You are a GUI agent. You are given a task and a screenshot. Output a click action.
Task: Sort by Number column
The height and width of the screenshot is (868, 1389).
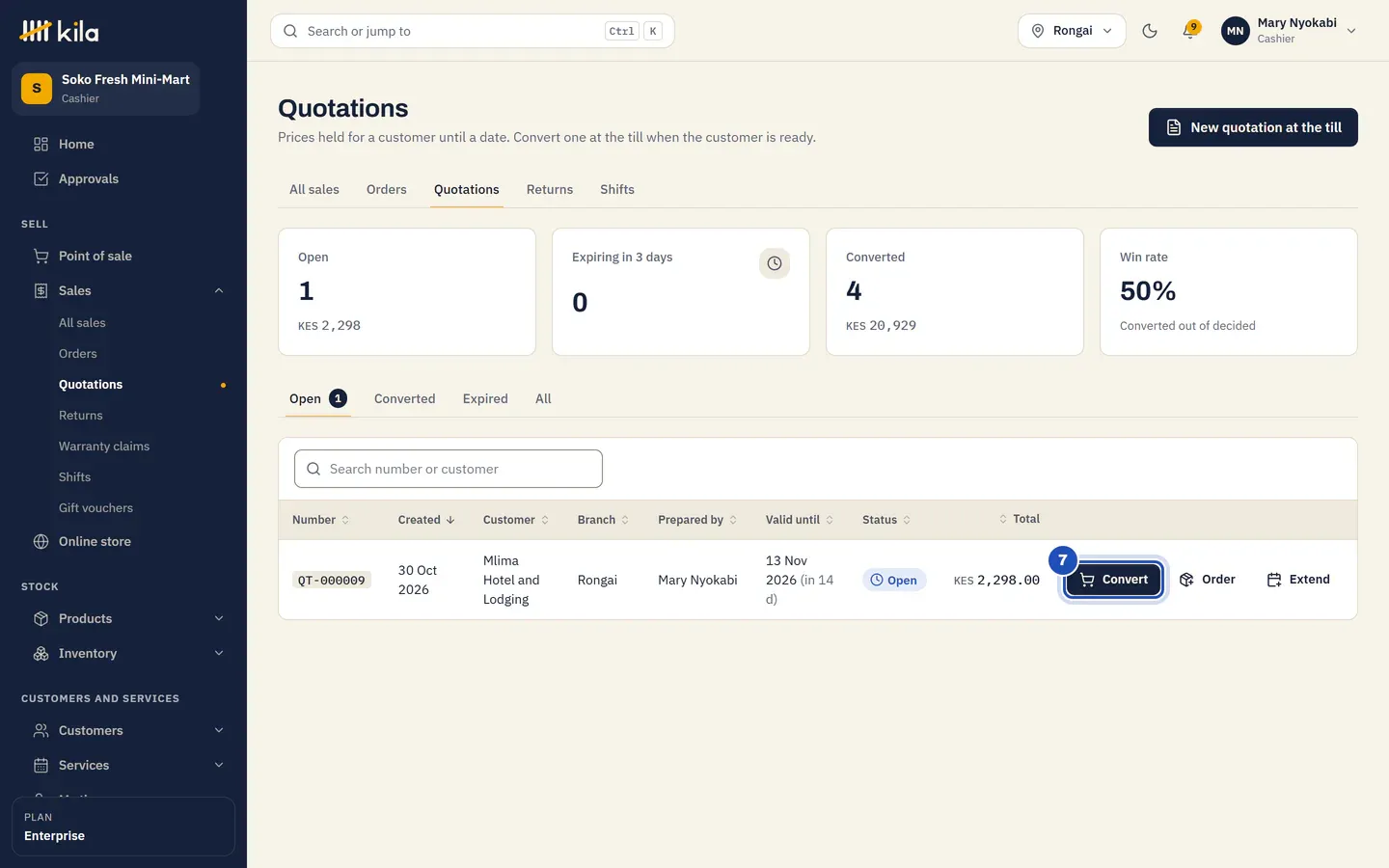click(320, 520)
